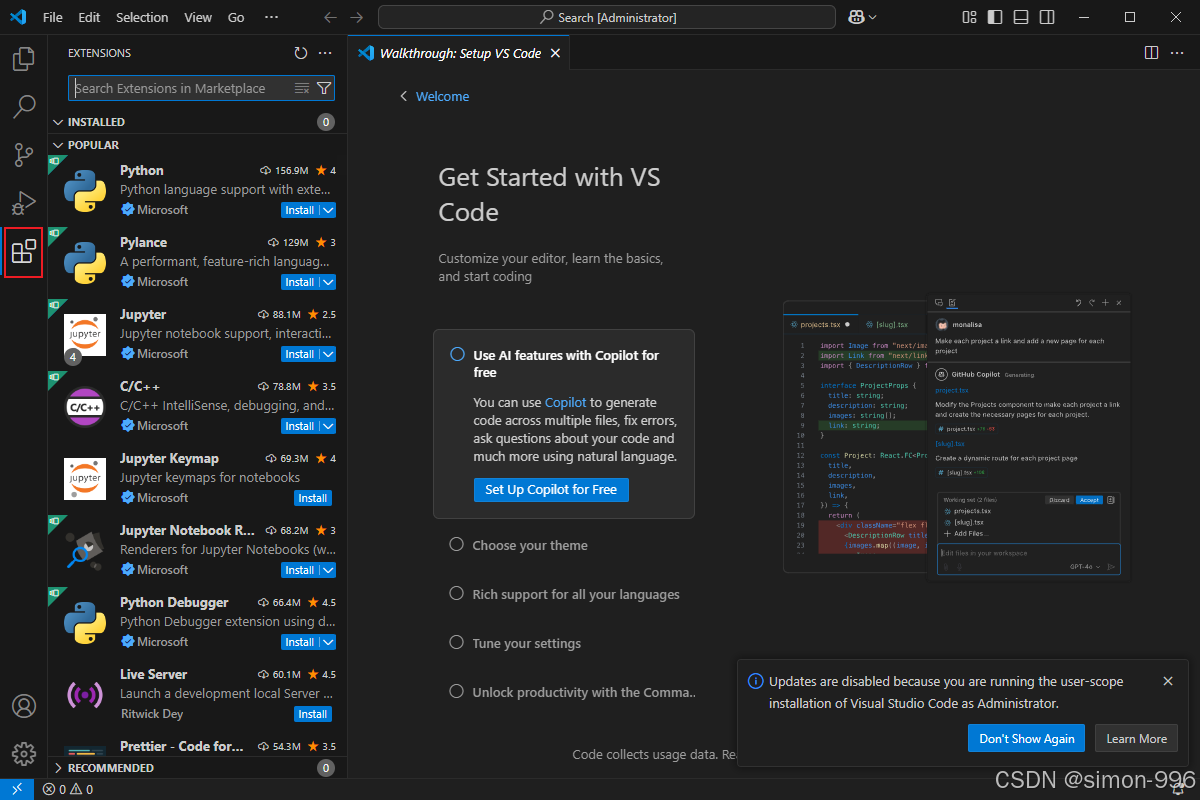Toggle Primary Side Bar layout icon
Screen dimensions: 1200x800
tap(994, 17)
